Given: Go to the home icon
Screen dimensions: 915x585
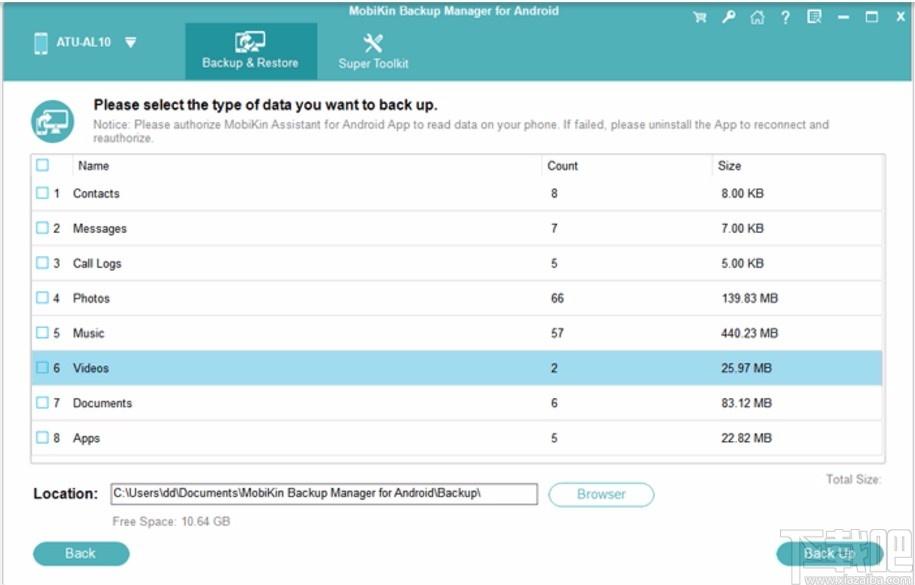Looking at the screenshot, I should pyautogui.click(x=757, y=18).
